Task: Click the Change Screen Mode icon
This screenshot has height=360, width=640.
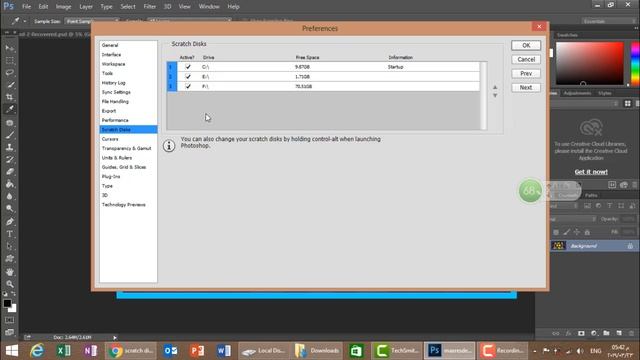Action: tap(9, 332)
